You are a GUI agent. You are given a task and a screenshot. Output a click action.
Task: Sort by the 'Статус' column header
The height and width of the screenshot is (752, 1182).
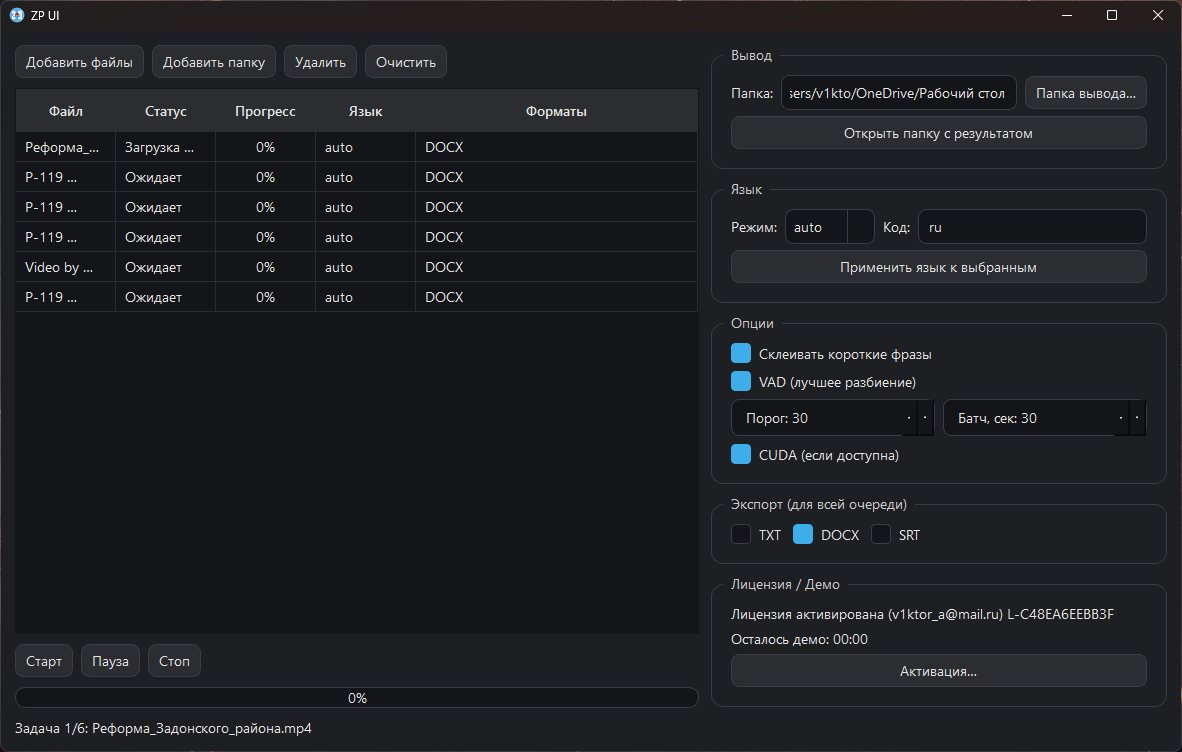pos(165,111)
